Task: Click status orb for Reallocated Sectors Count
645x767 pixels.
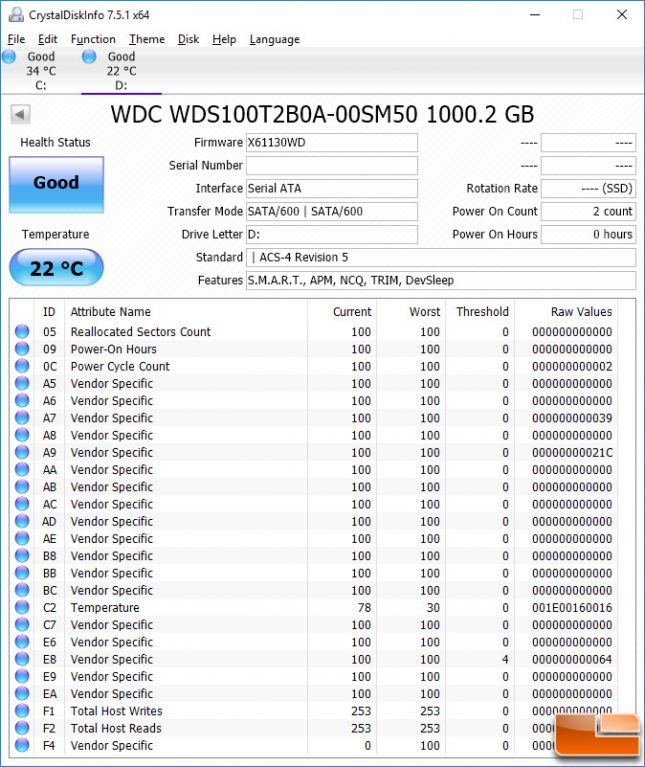Action: pyautogui.click(x=22, y=332)
